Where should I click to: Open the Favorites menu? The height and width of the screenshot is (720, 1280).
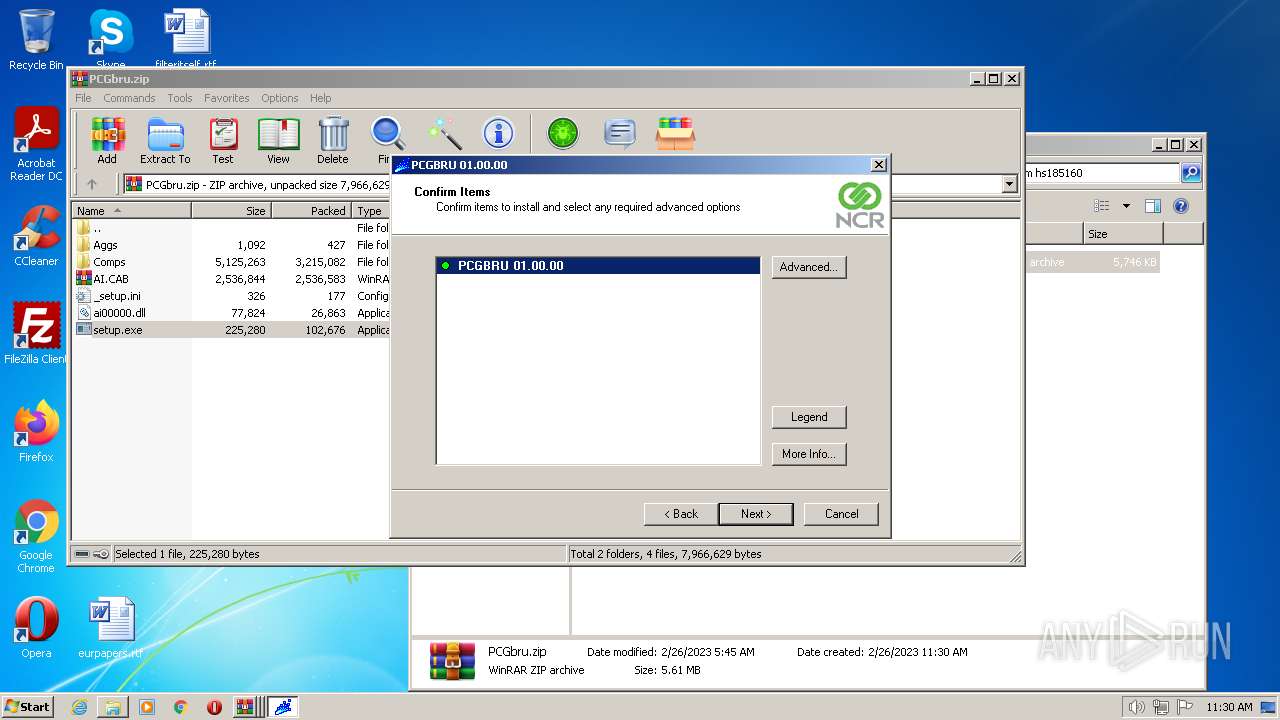pyautogui.click(x=227, y=98)
